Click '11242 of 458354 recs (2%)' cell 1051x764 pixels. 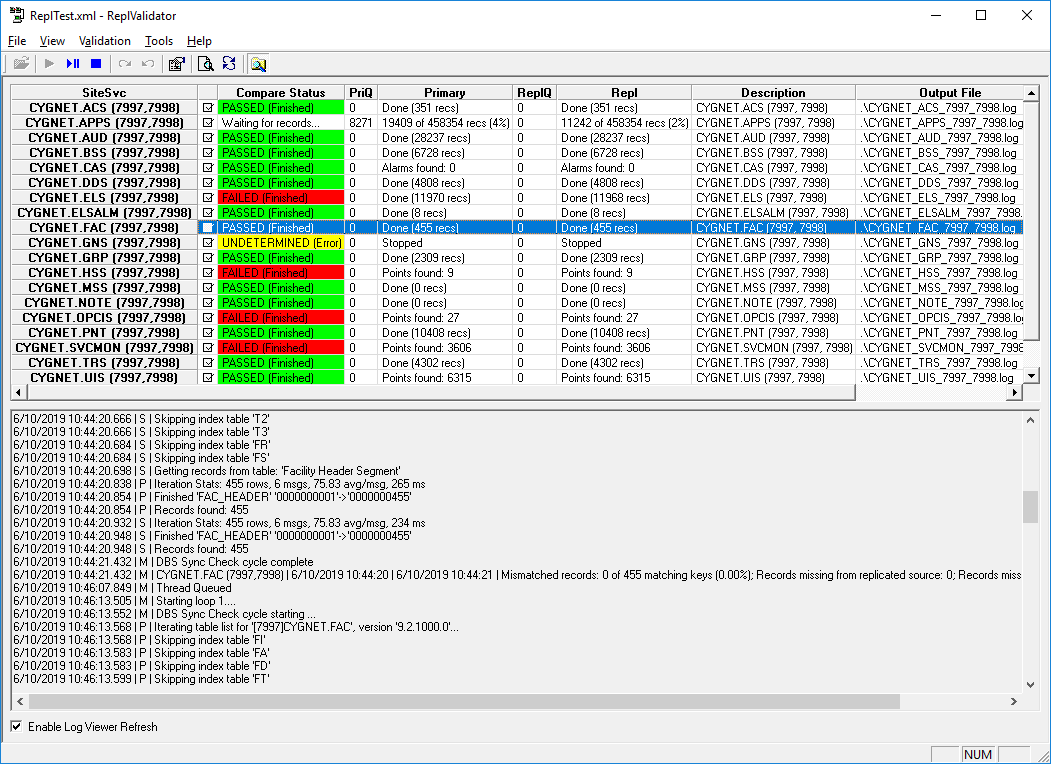(624, 123)
